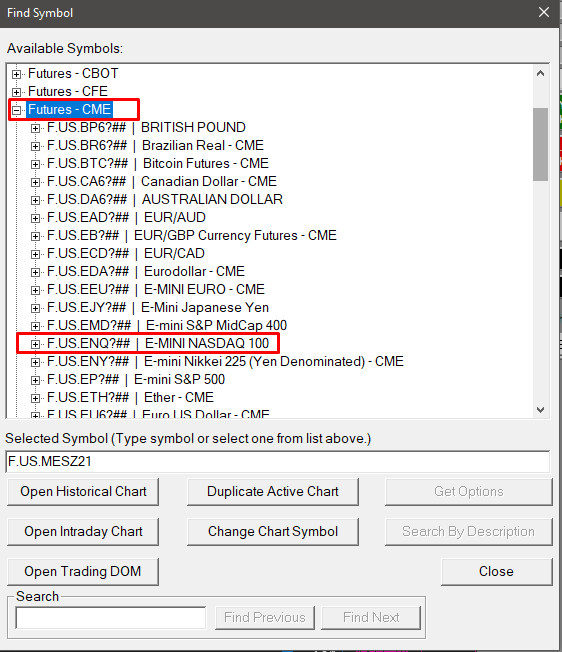Collapse the Futures - CME tree node
Screen dimensions: 562x652
pyautogui.click(x=16, y=110)
